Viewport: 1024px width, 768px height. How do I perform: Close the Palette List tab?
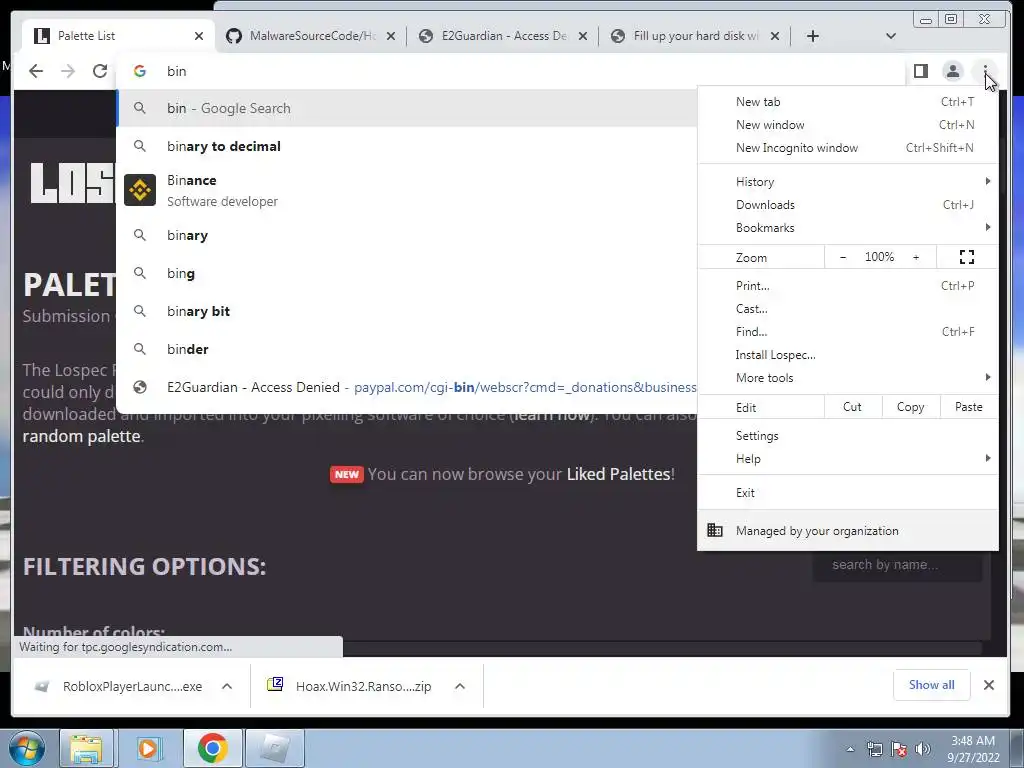point(199,36)
